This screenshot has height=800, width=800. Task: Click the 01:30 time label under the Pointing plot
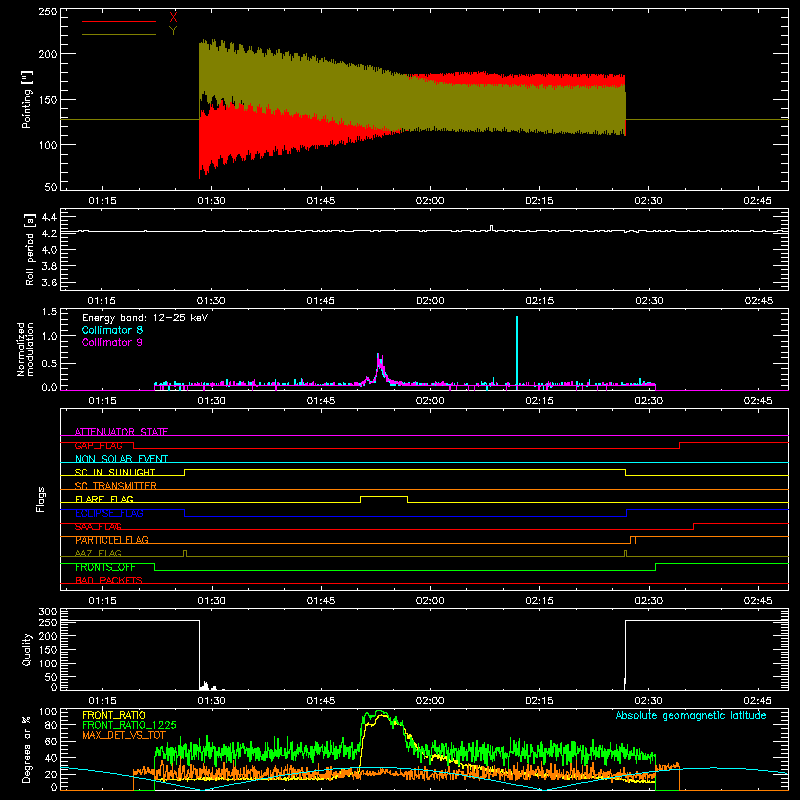[211, 201]
